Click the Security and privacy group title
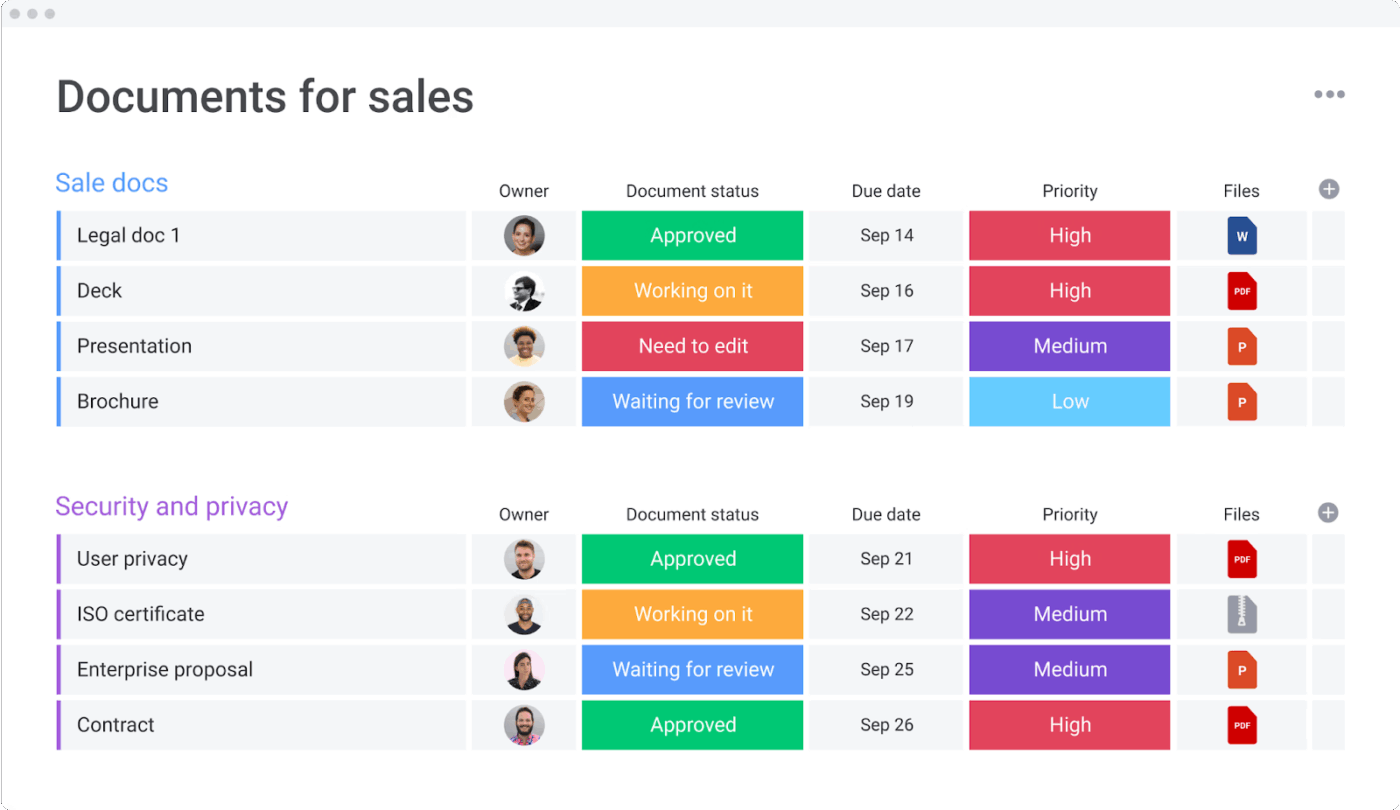Viewport: 1400px width, 810px height. point(172,506)
